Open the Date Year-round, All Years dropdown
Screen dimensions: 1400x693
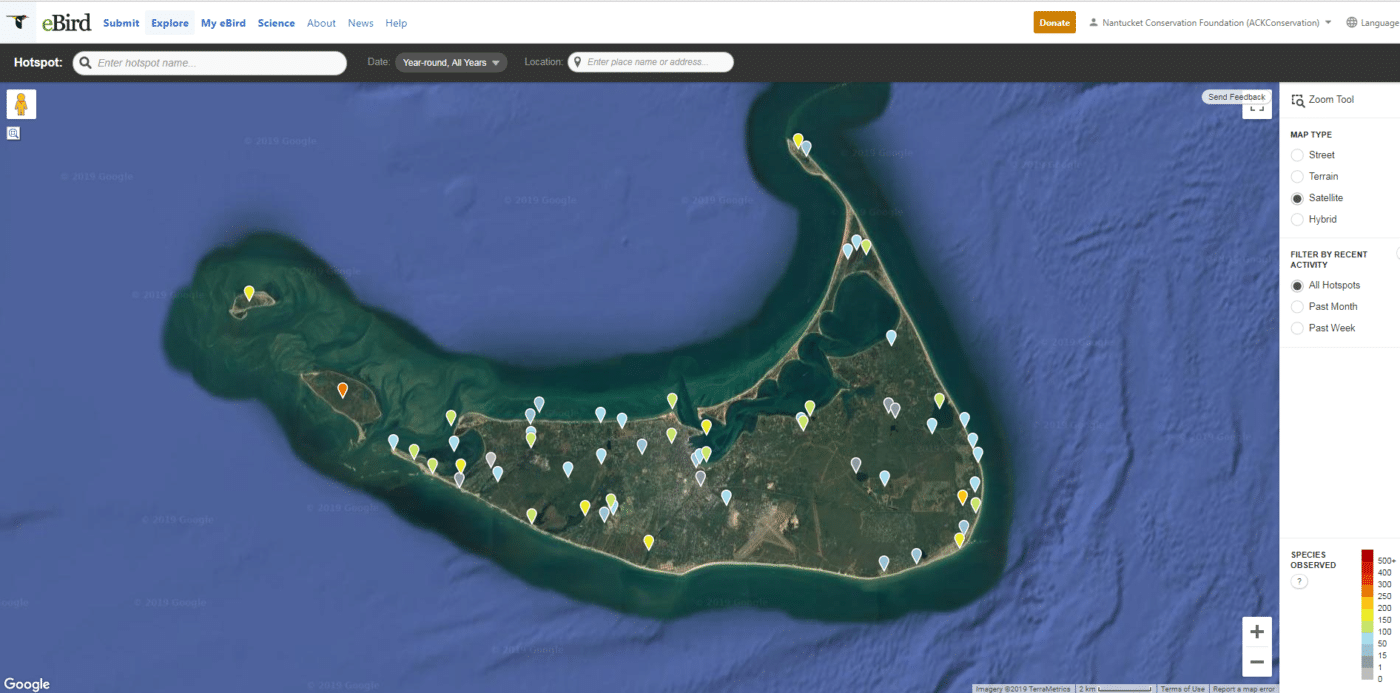(451, 62)
